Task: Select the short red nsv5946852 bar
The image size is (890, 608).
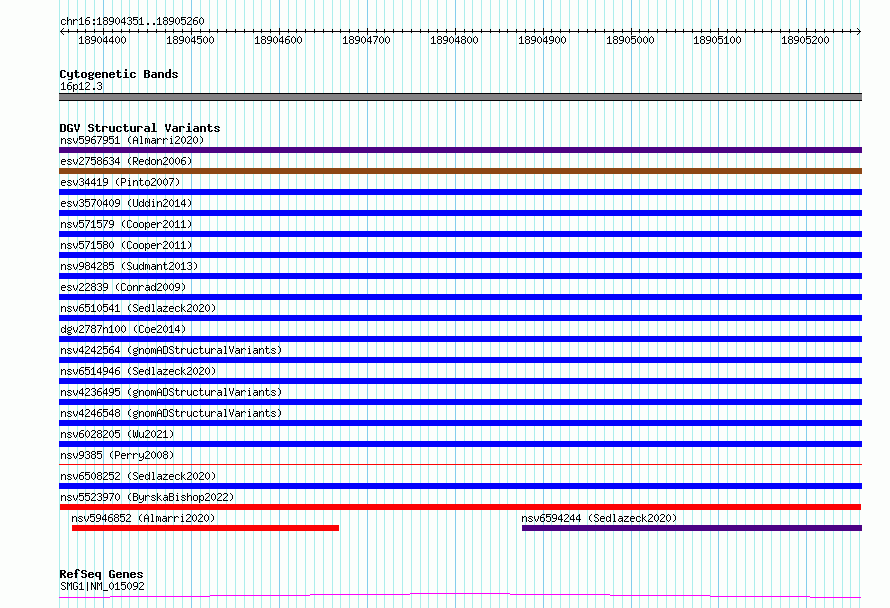Action: [205, 528]
